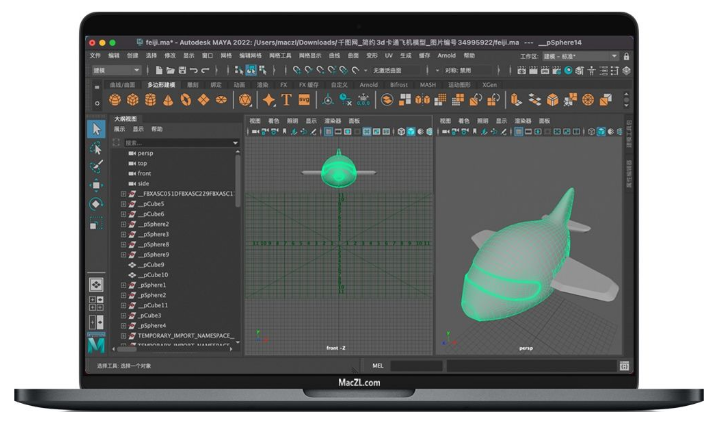Open the Arnold menu
727x433 pixels.
coord(446,56)
